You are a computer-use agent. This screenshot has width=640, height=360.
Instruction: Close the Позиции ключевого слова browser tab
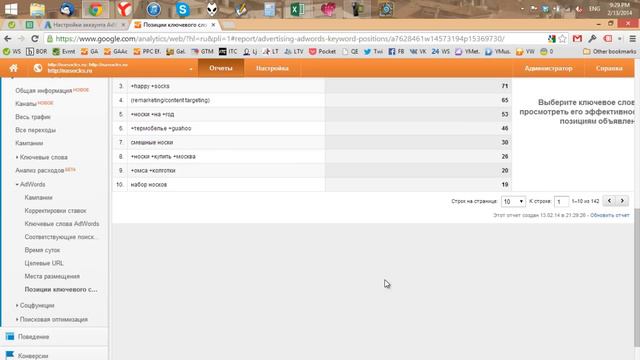click(x=213, y=25)
